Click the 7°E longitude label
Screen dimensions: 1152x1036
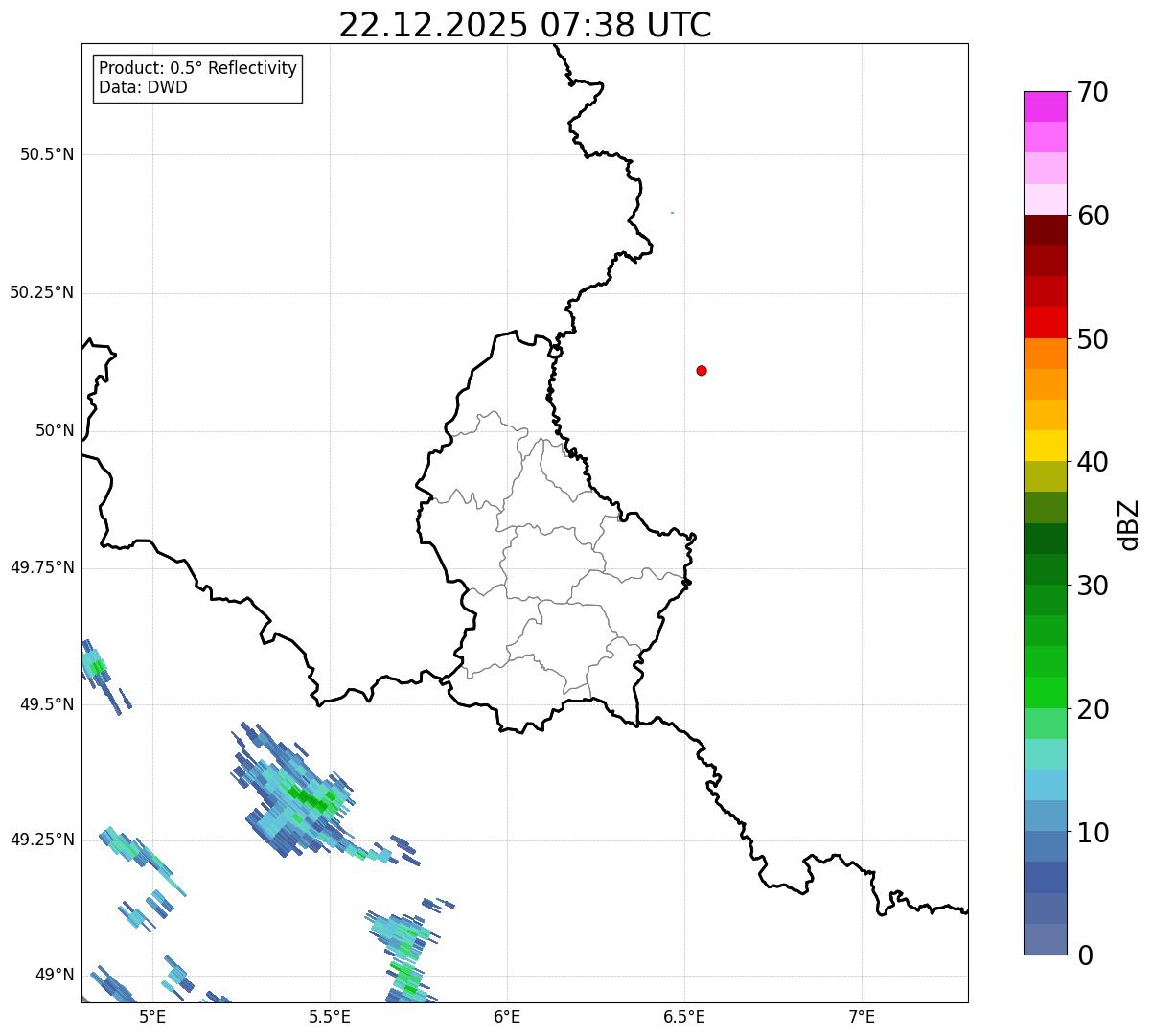862,1017
